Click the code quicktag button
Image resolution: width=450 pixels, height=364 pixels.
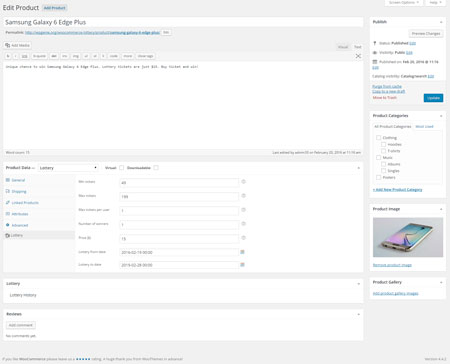coord(114,56)
